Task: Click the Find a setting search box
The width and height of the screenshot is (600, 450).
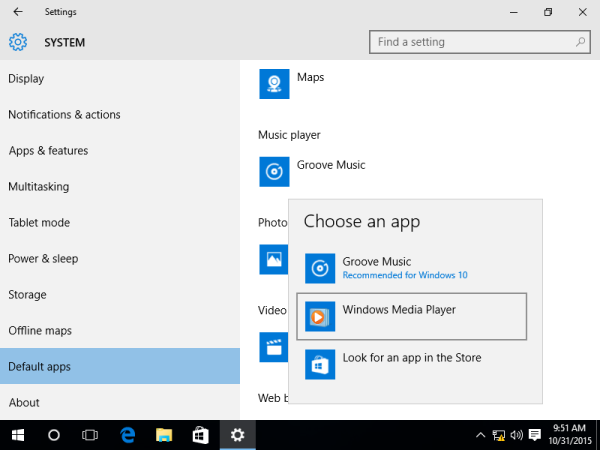Action: coord(479,42)
